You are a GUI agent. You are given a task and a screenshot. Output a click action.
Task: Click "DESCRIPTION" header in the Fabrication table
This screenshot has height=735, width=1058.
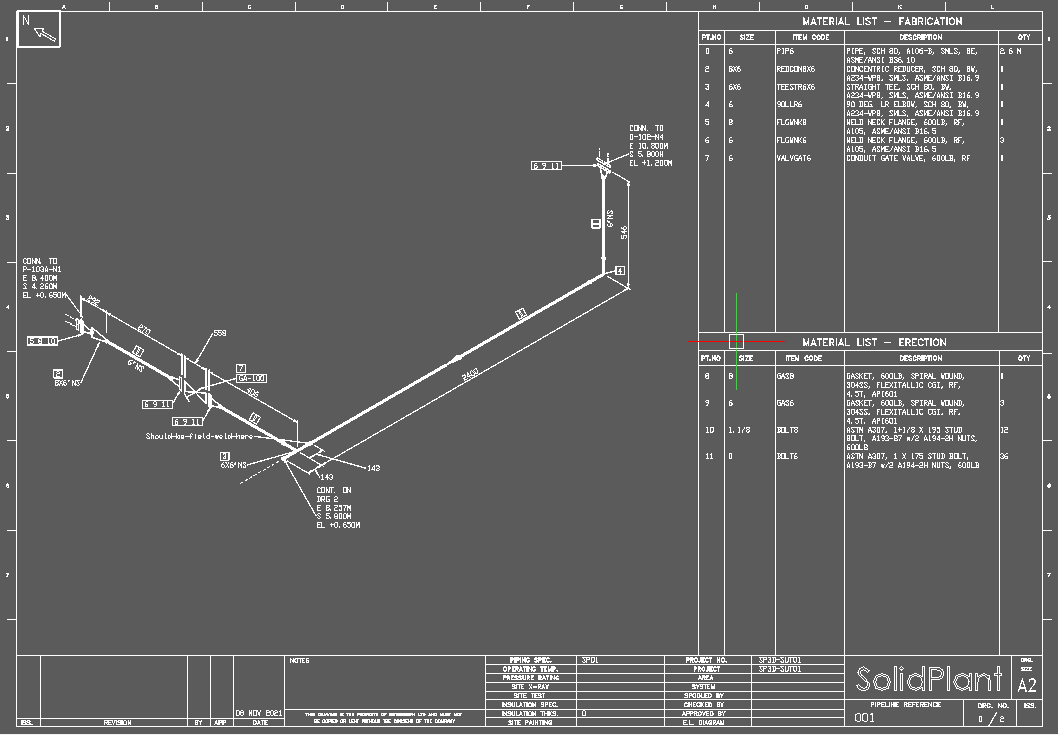tap(921, 38)
